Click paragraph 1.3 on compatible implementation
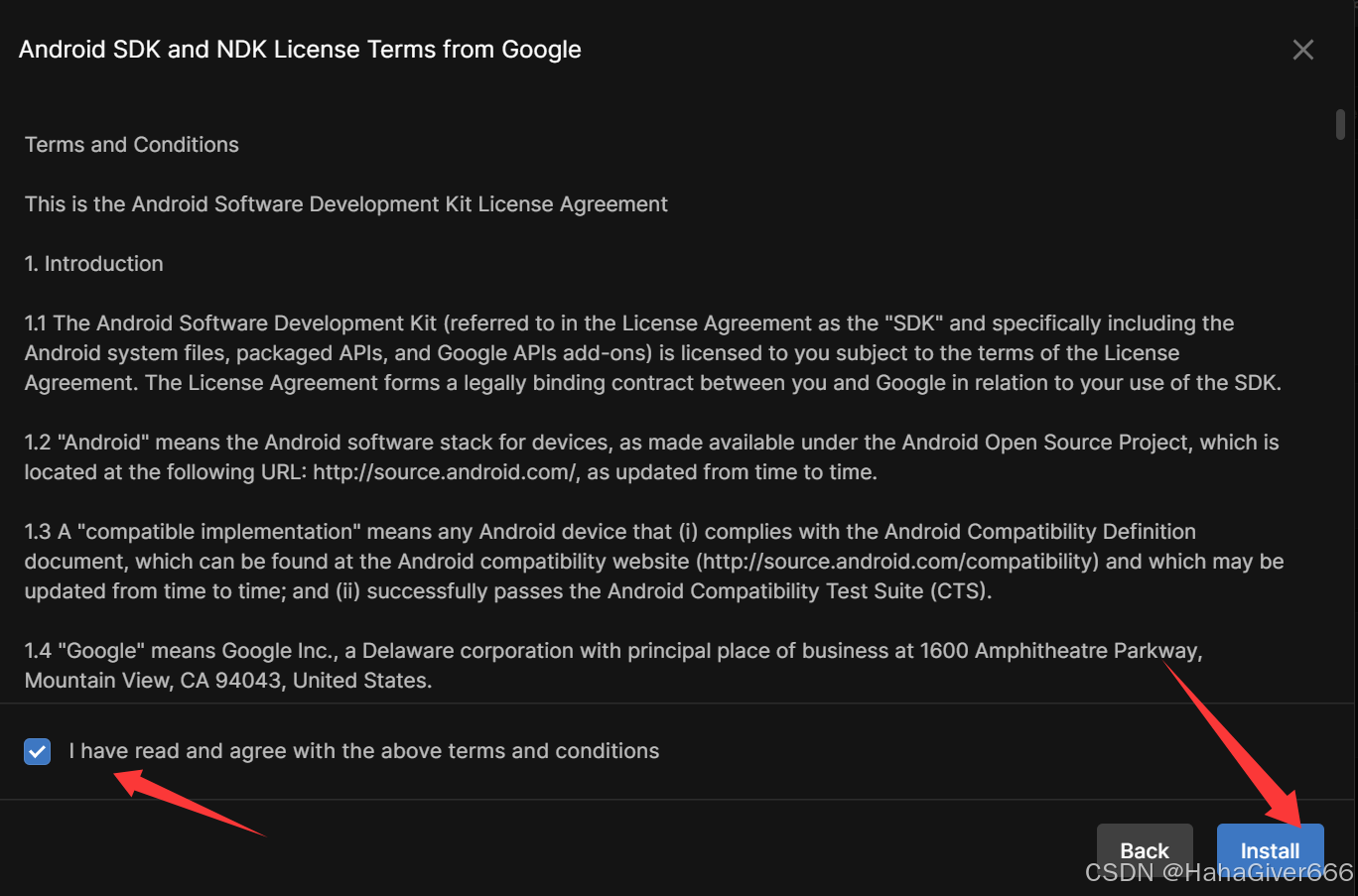This screenshot has height=896, width=1358. click(x=654, y=562)
